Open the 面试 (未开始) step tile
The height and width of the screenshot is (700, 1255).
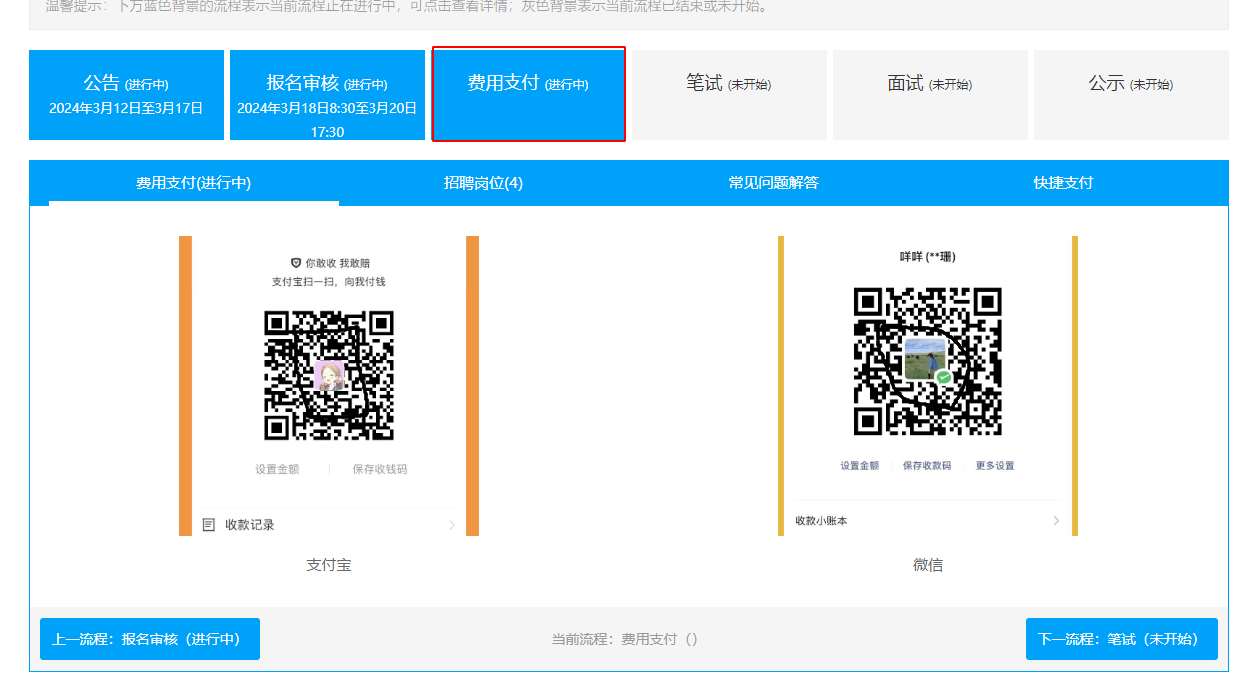point(930,95)
